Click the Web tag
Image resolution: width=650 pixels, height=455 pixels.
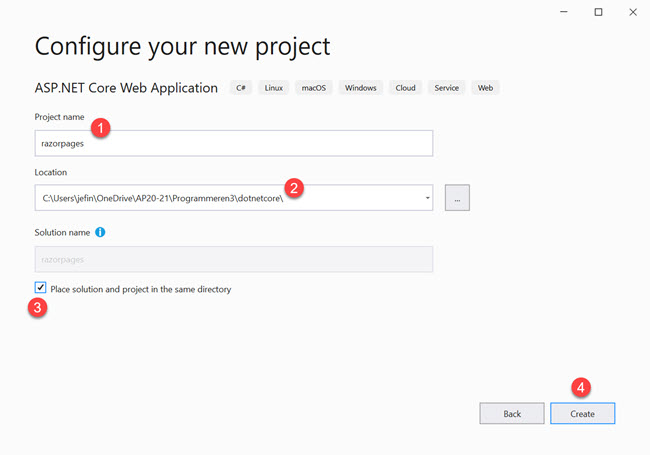pyautogui.click(x=485, y=88)
